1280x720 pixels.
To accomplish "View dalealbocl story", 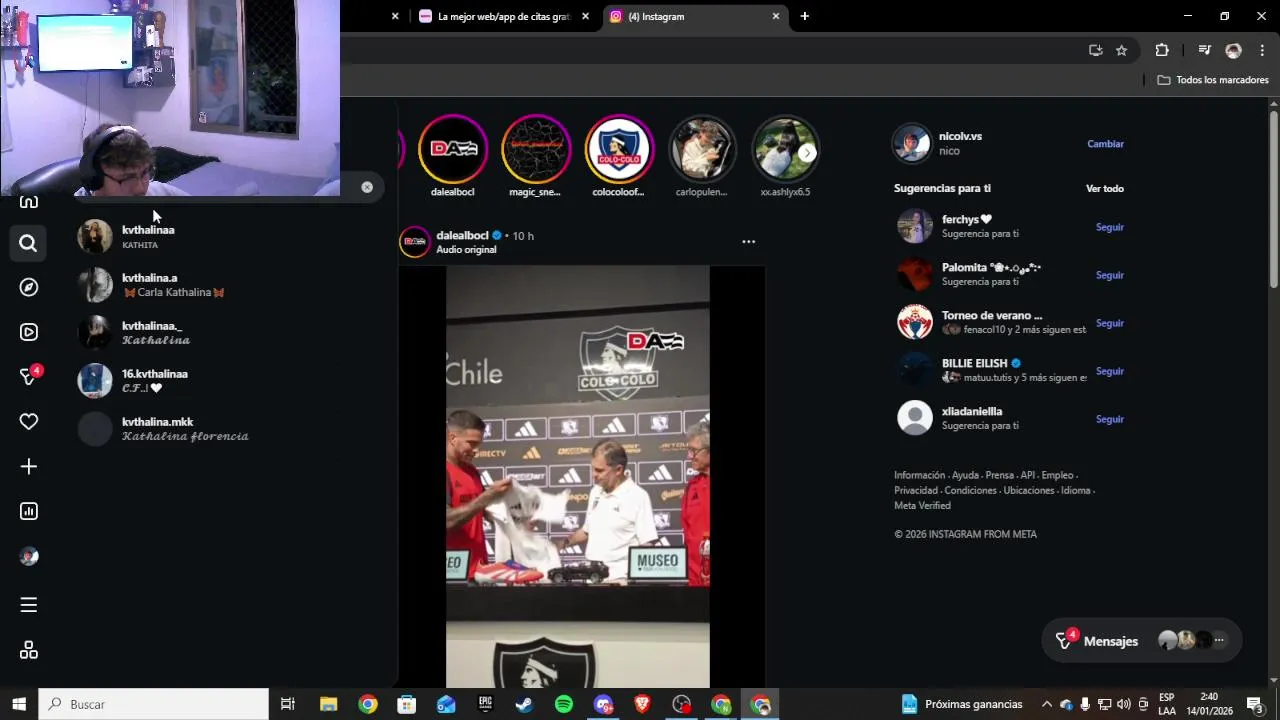I will click(453, 150).
